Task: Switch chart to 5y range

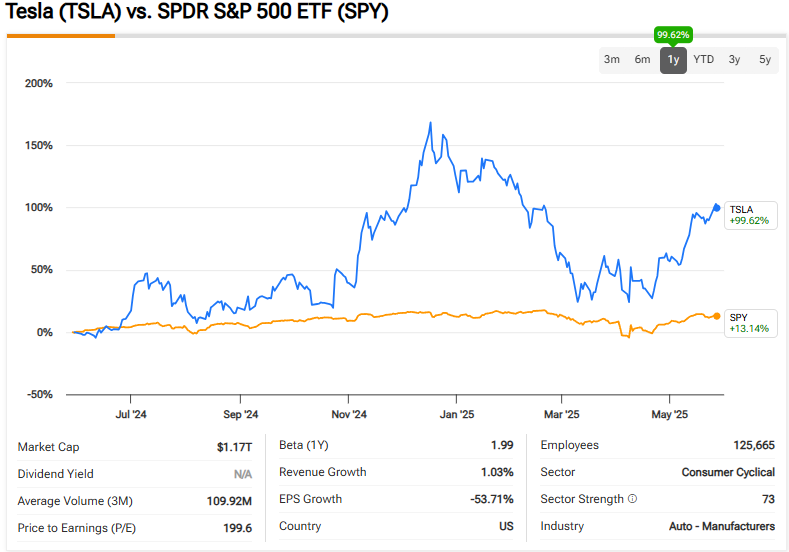Action: 765,59
